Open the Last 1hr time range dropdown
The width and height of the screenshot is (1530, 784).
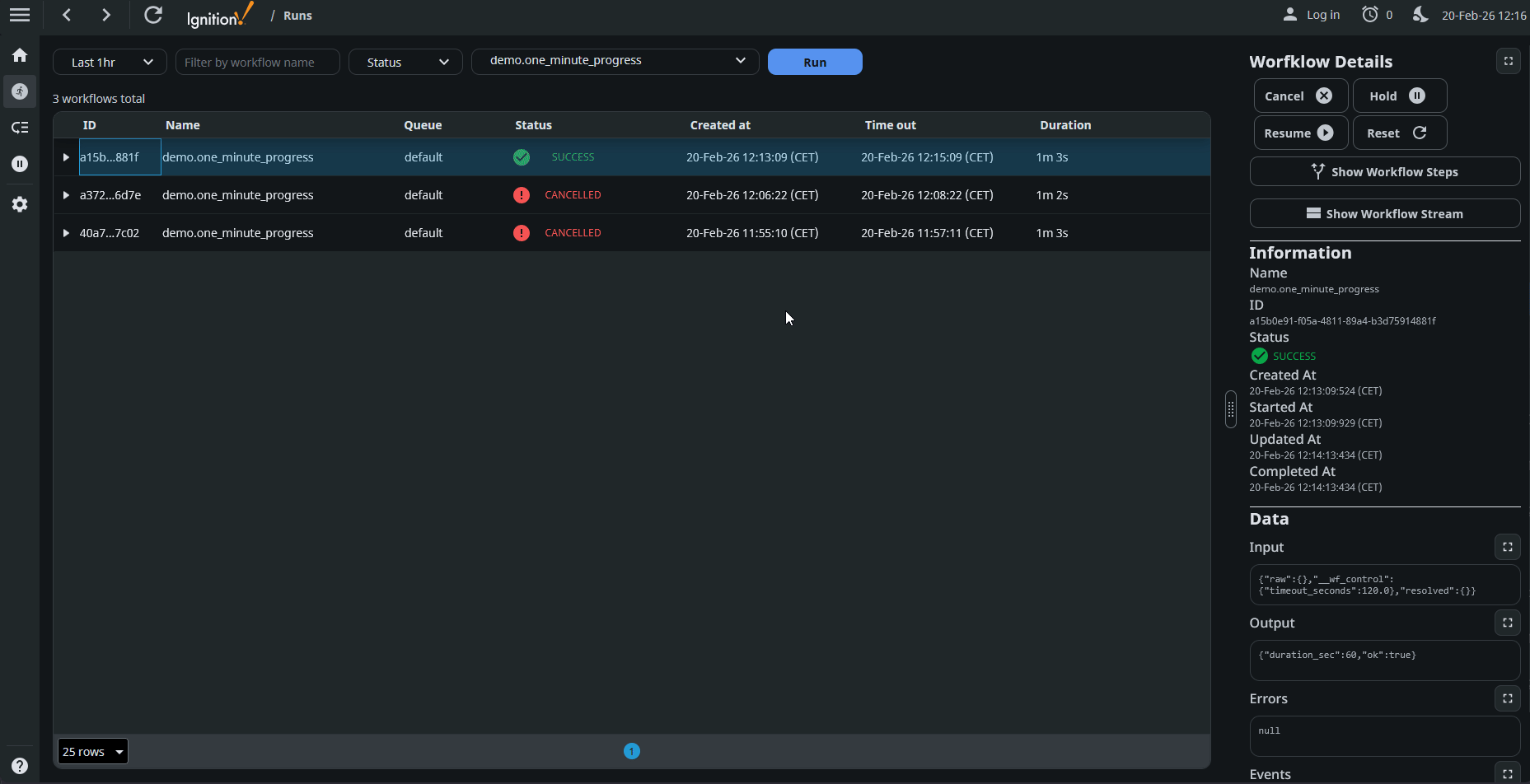coord(110,62)
